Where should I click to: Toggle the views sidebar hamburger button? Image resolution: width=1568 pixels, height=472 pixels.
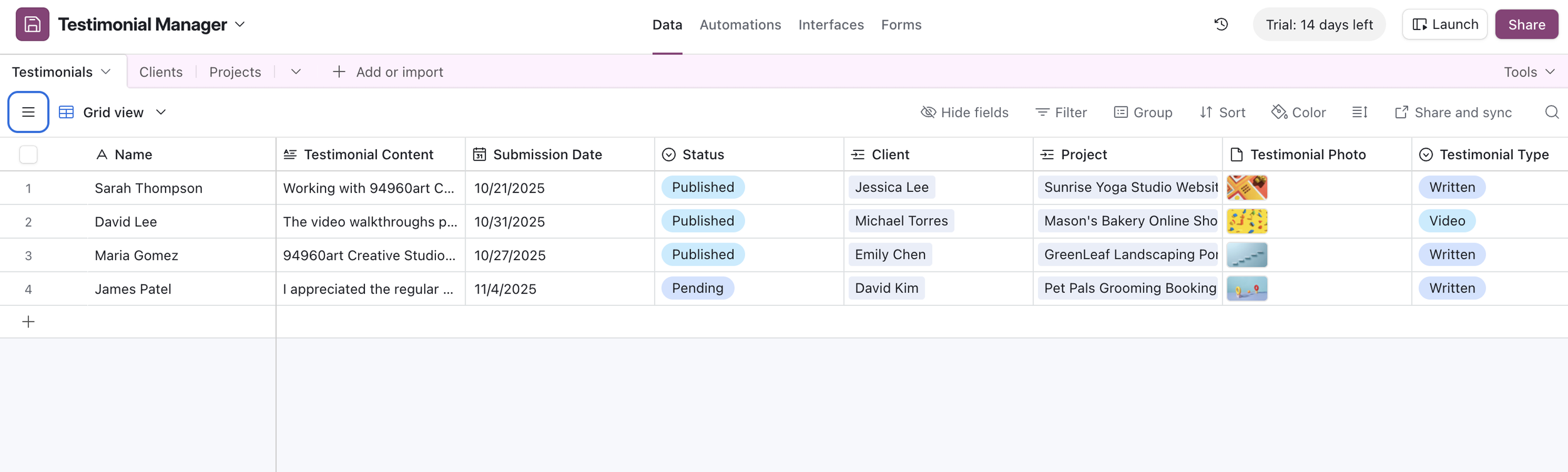coord(28,112)
